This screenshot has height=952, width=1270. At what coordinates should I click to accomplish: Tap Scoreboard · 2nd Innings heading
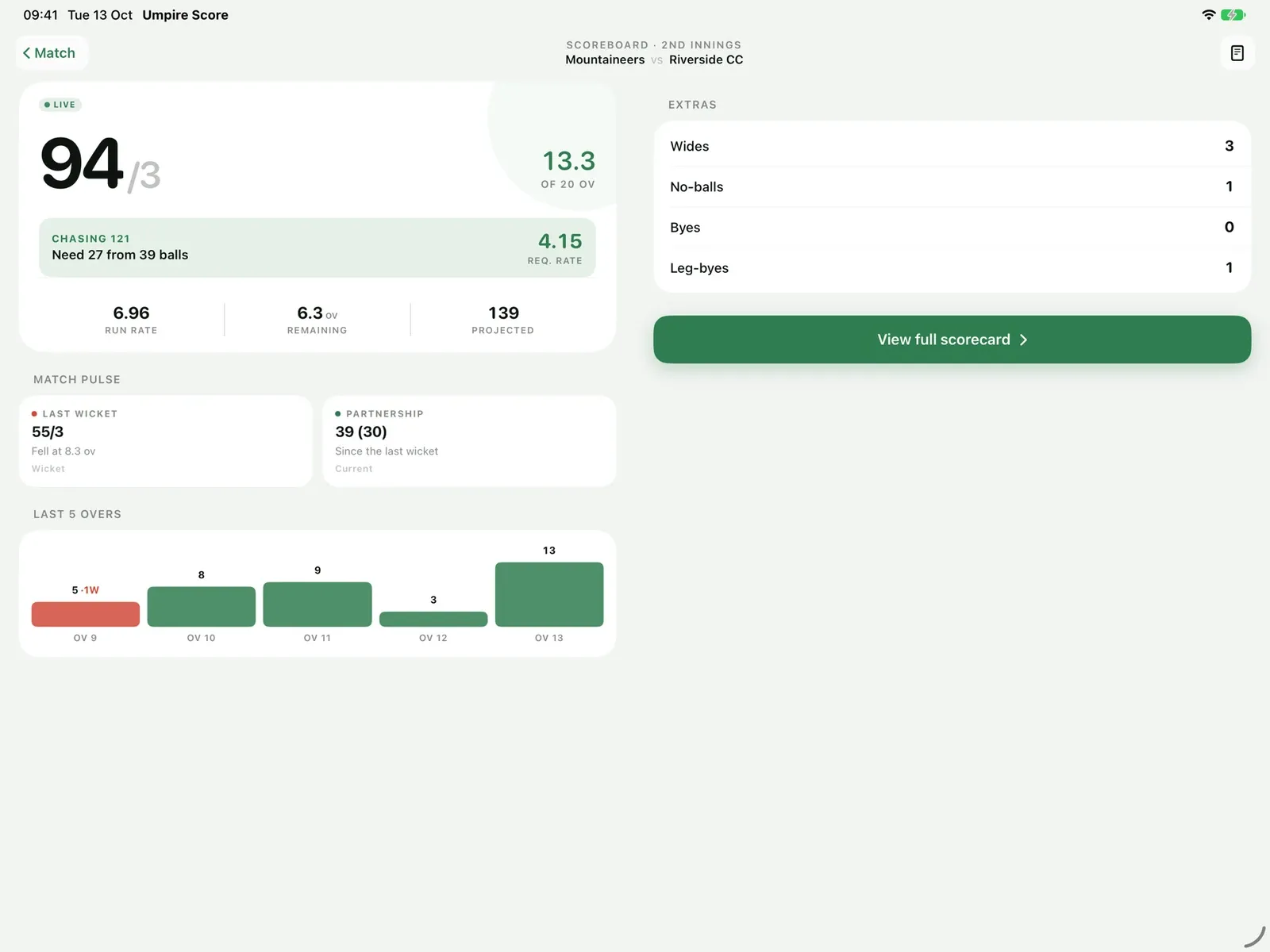(653, 45)
